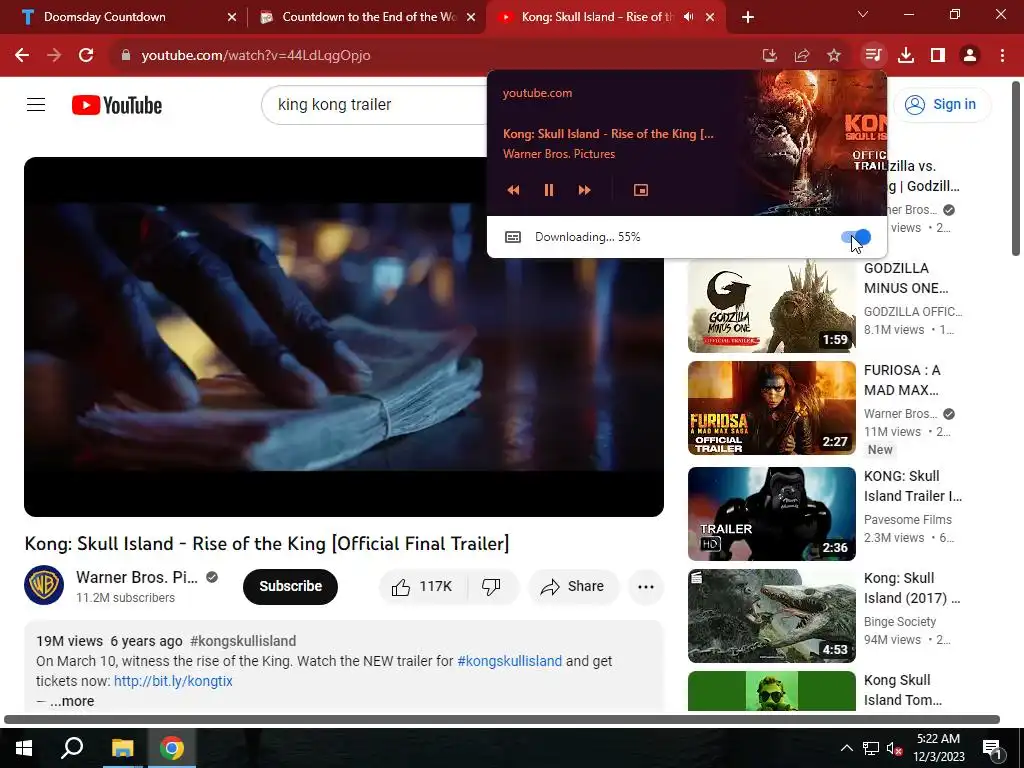Open the Kong title link in media popup
The image size is (1024, 768).
(608, 134)
